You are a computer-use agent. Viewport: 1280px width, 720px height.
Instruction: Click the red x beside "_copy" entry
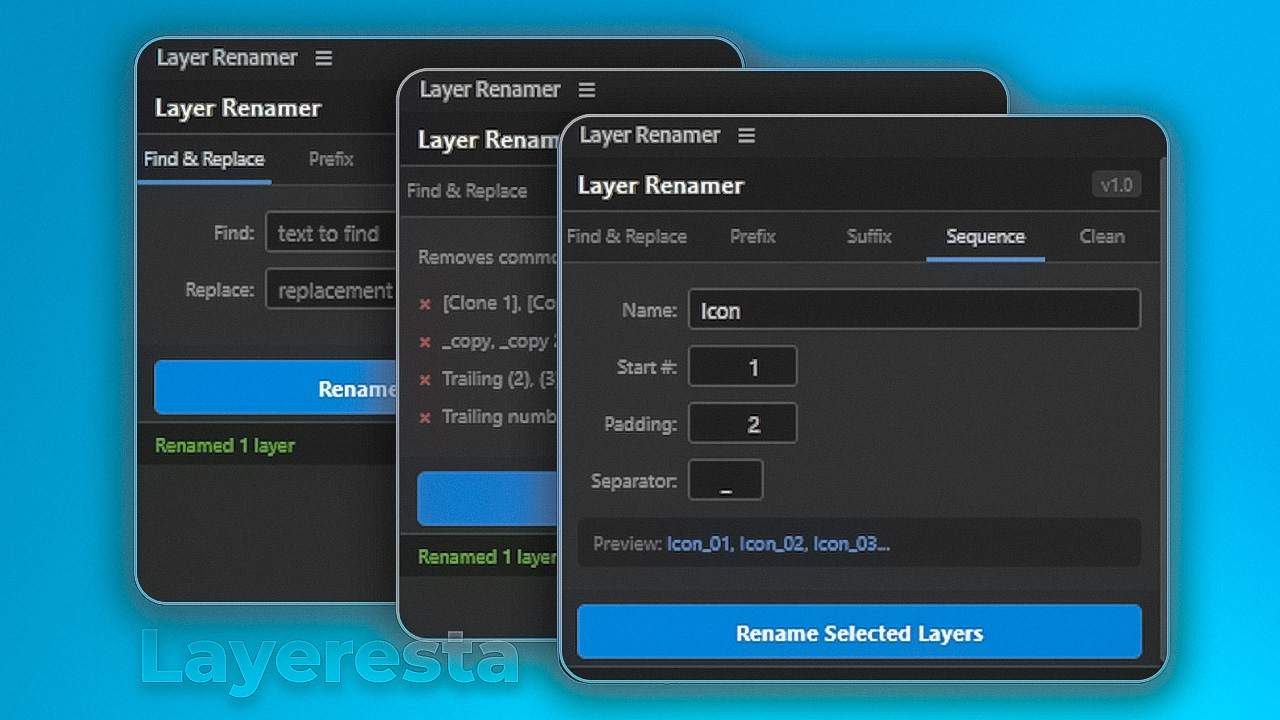(x=425, y=342)
